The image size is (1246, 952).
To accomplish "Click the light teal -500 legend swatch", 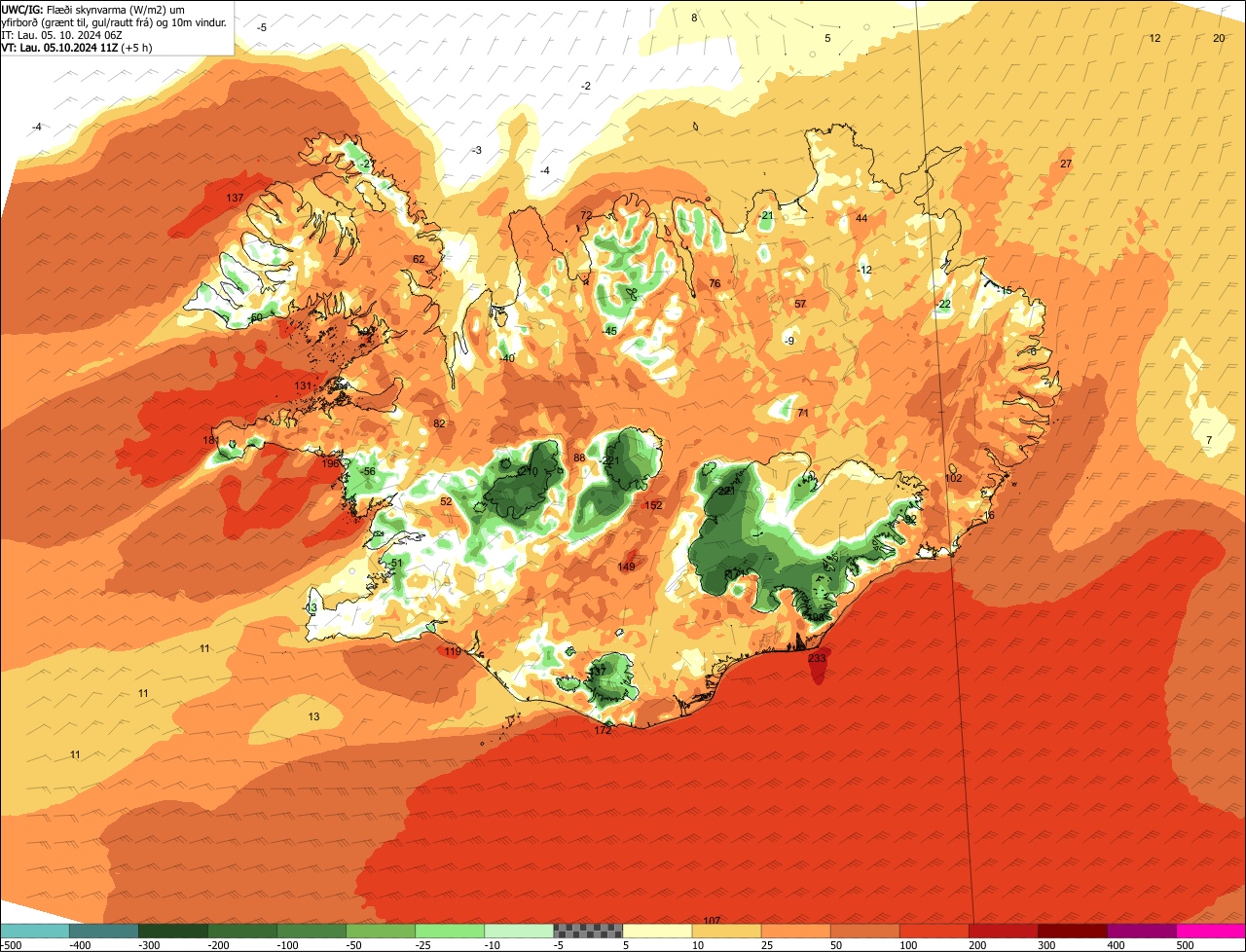I will pos(35,931).
